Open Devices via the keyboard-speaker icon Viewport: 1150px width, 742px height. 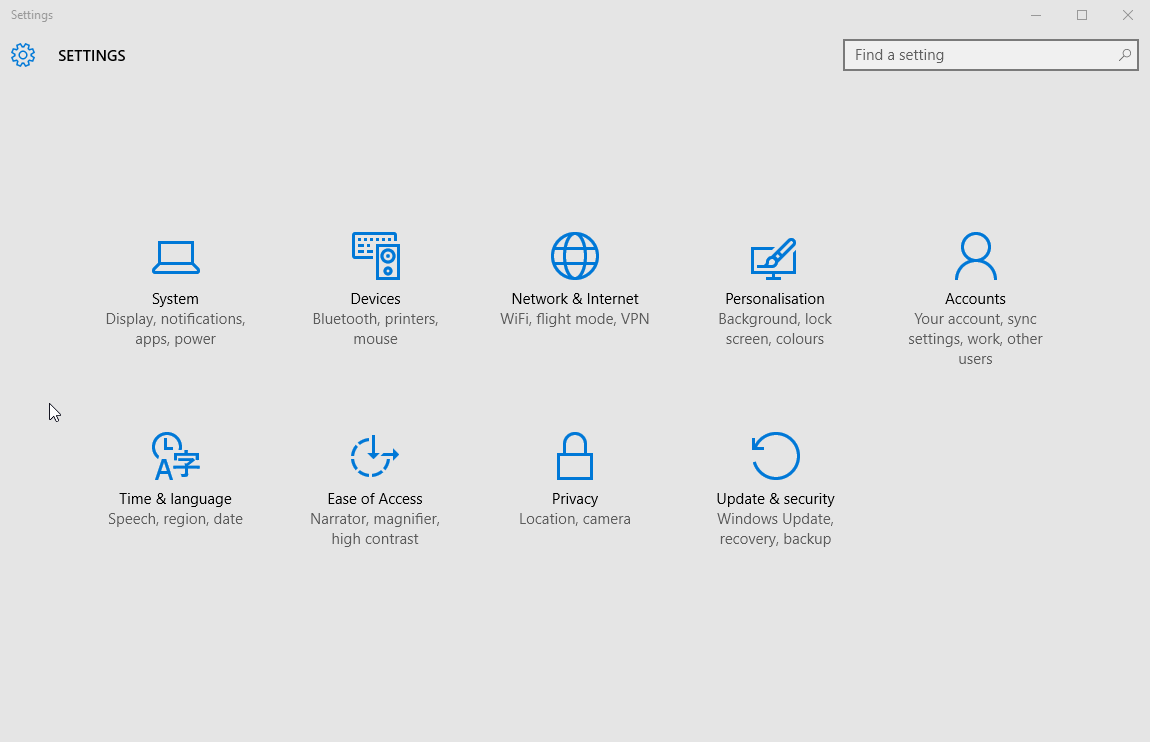(375, 256)
